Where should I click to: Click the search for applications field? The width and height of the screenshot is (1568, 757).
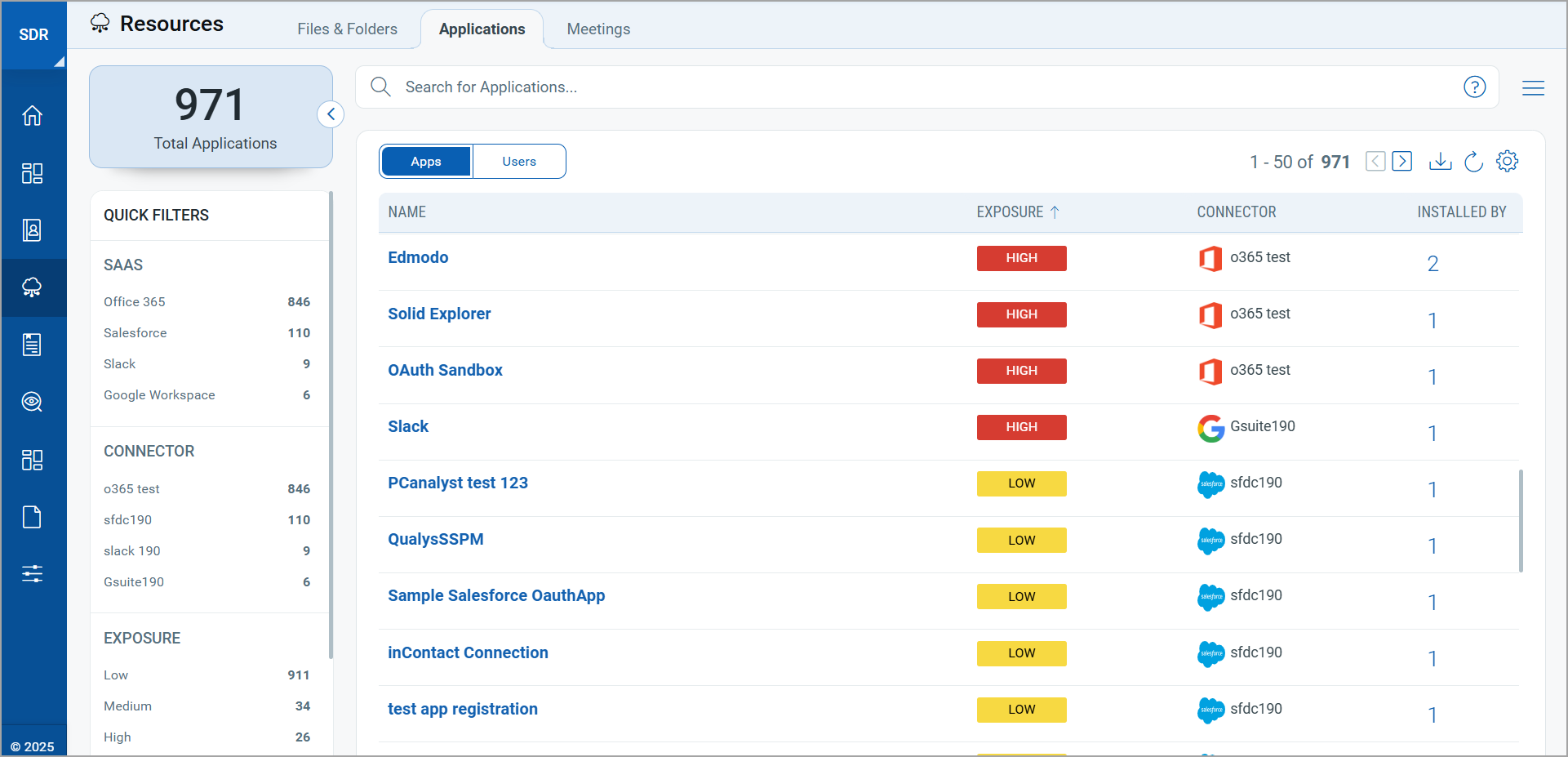pyautogui.click(x=927, y=87)
